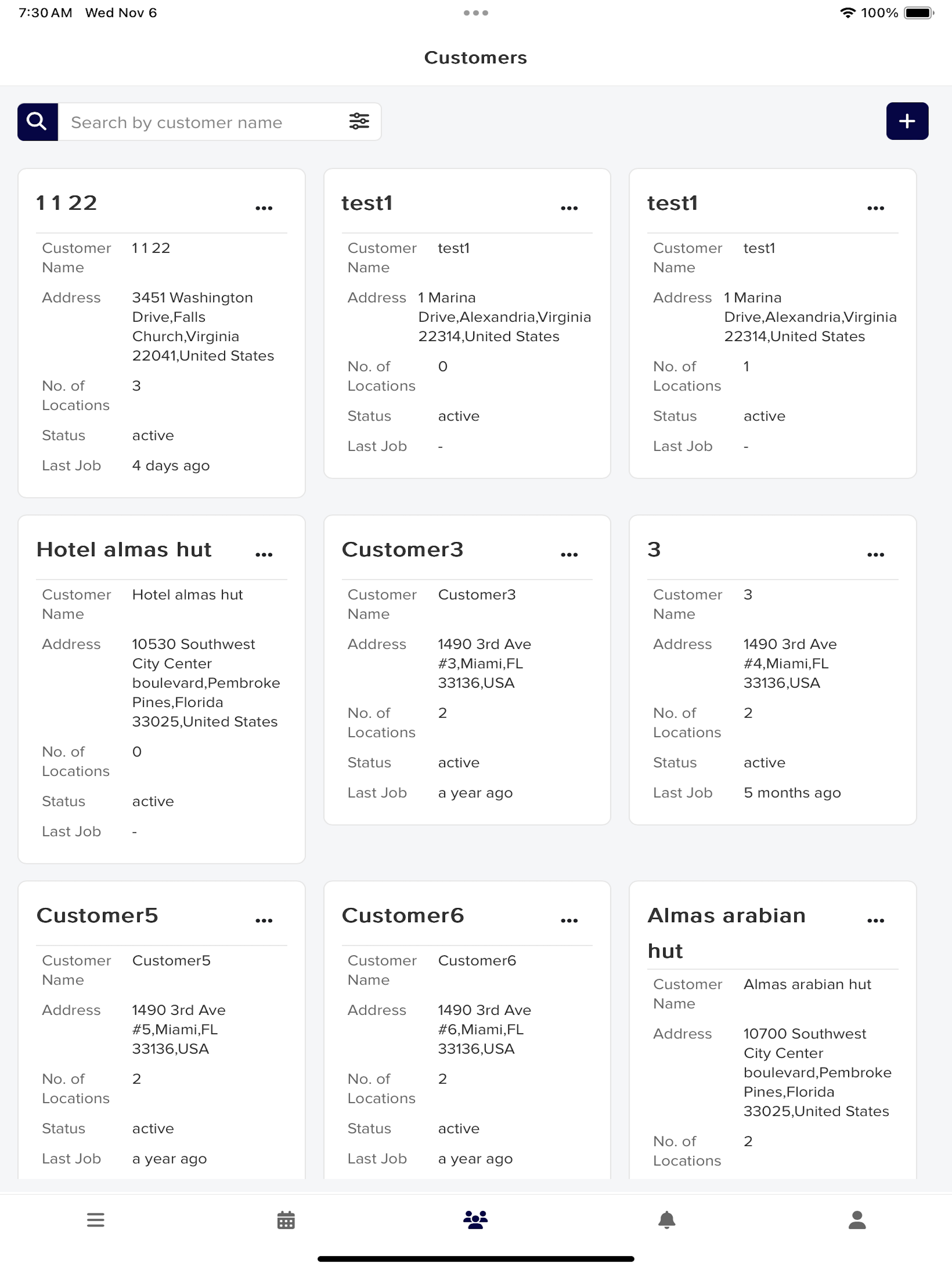Click the 7:30 AM clock in status bar

(45, 12)
